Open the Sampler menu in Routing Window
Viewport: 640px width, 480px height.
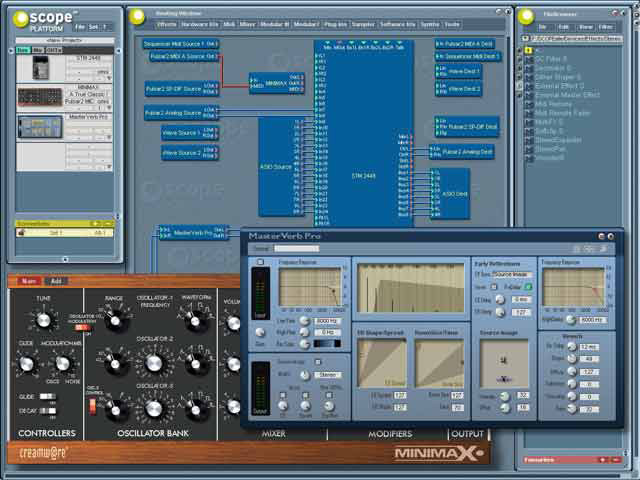click(363, 24)
